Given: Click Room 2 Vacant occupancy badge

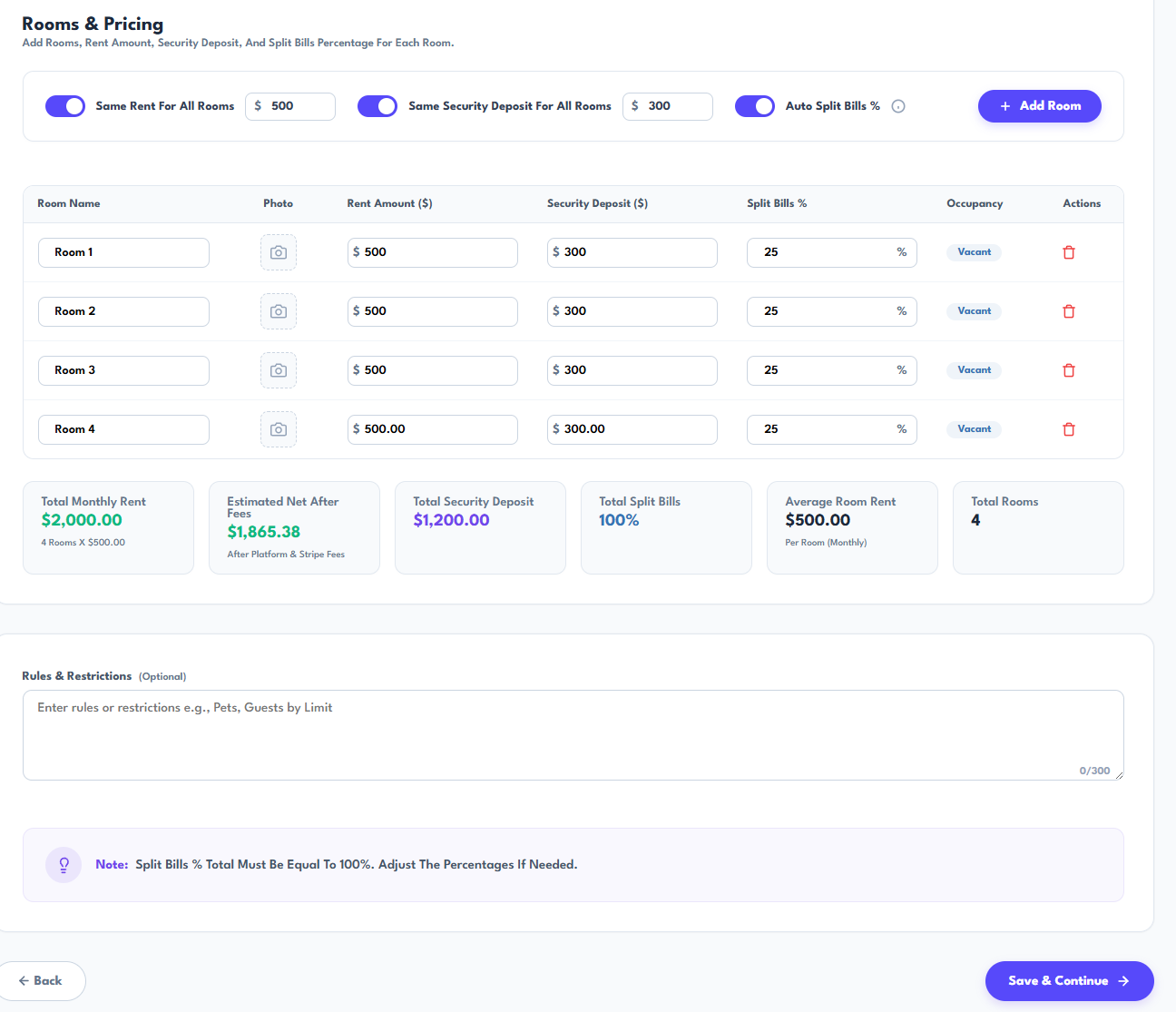Looking at the screenshot, I should point(975,311).
